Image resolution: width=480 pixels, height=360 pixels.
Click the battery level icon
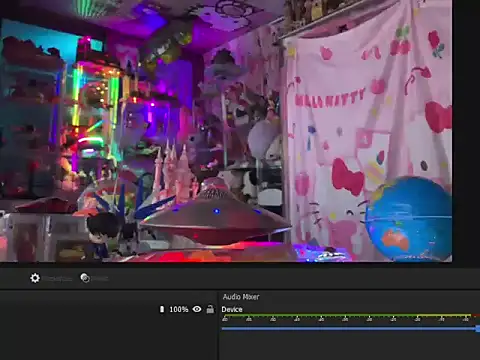pyautogui.click(x=162, y=309)
